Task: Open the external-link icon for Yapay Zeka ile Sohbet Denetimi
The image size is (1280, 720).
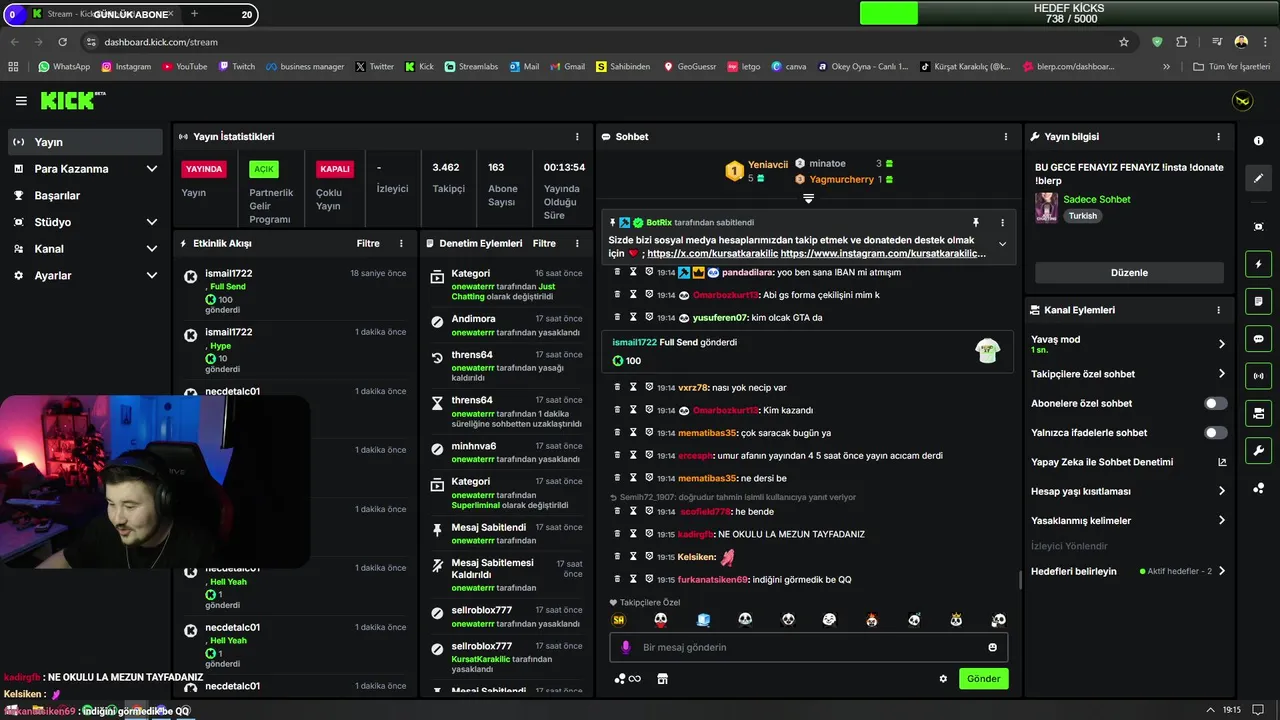Action: coord(1221,462)
